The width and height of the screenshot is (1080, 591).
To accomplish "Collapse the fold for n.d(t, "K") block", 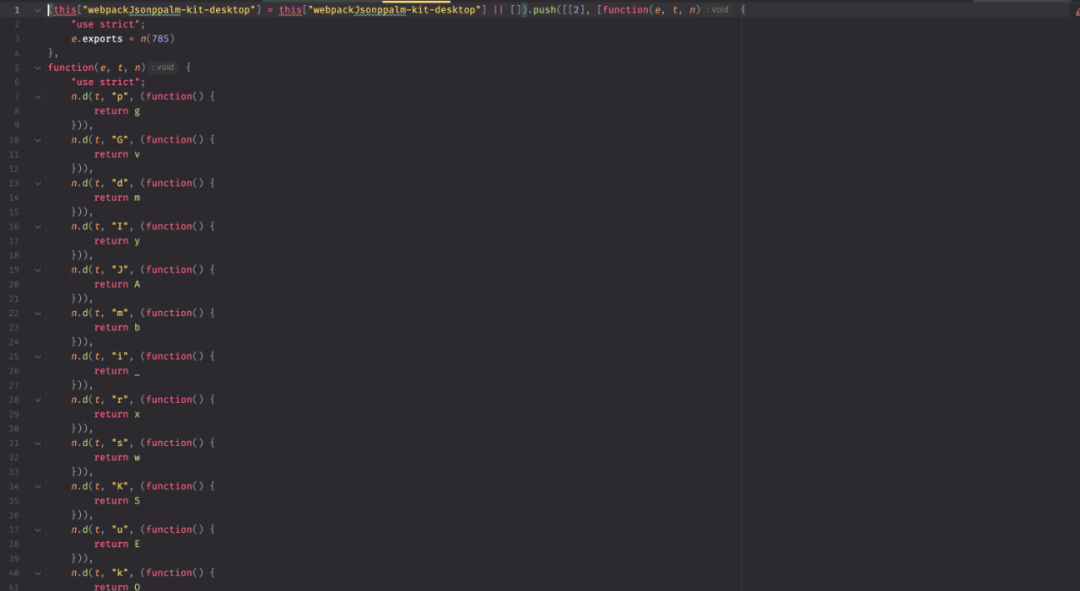I will pos(38,487).
